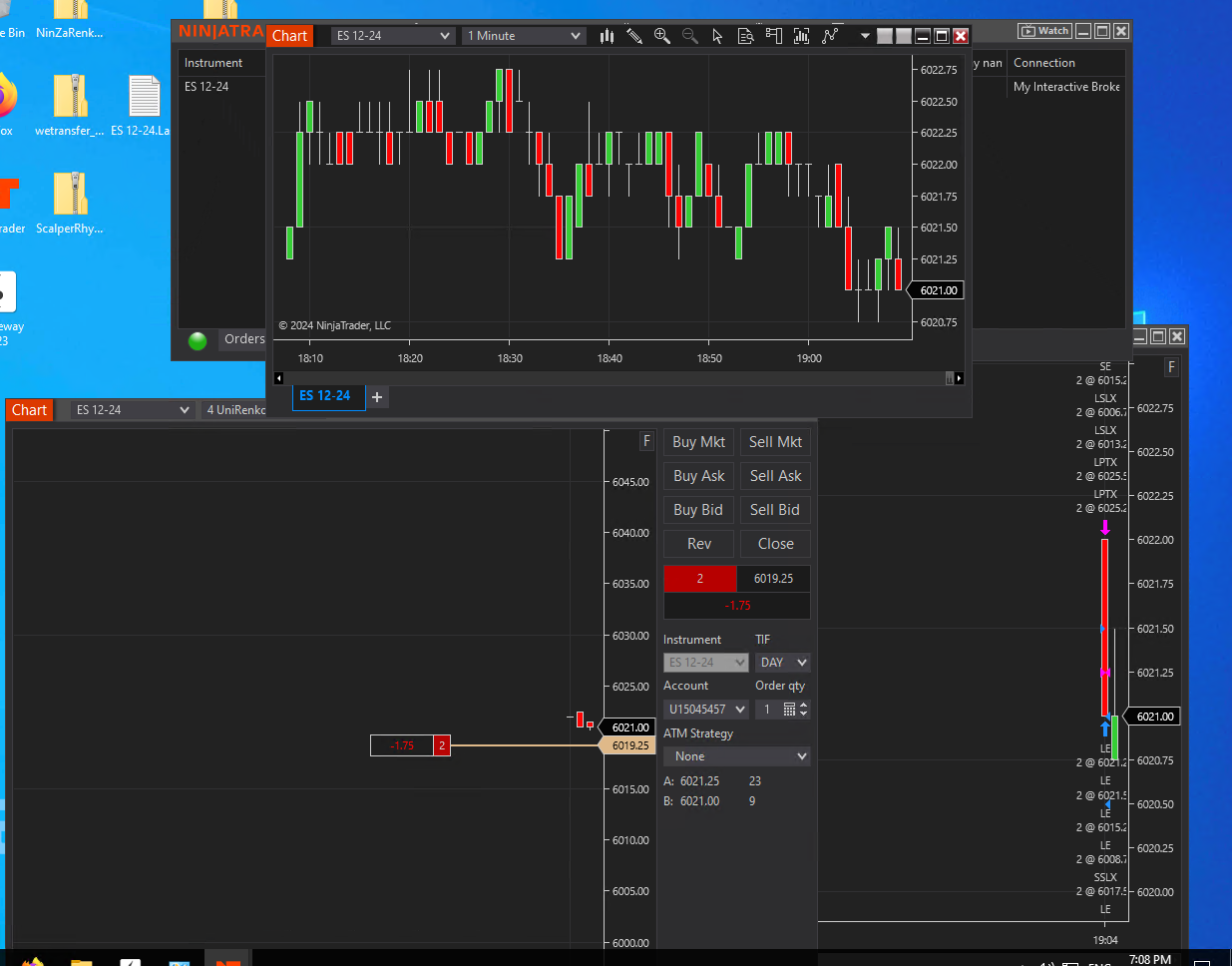Image resolution: width=1232 pixels, height=966 pixels.
Task: Expand the Account U15045457 dropdown
Action: pos(705,710)
